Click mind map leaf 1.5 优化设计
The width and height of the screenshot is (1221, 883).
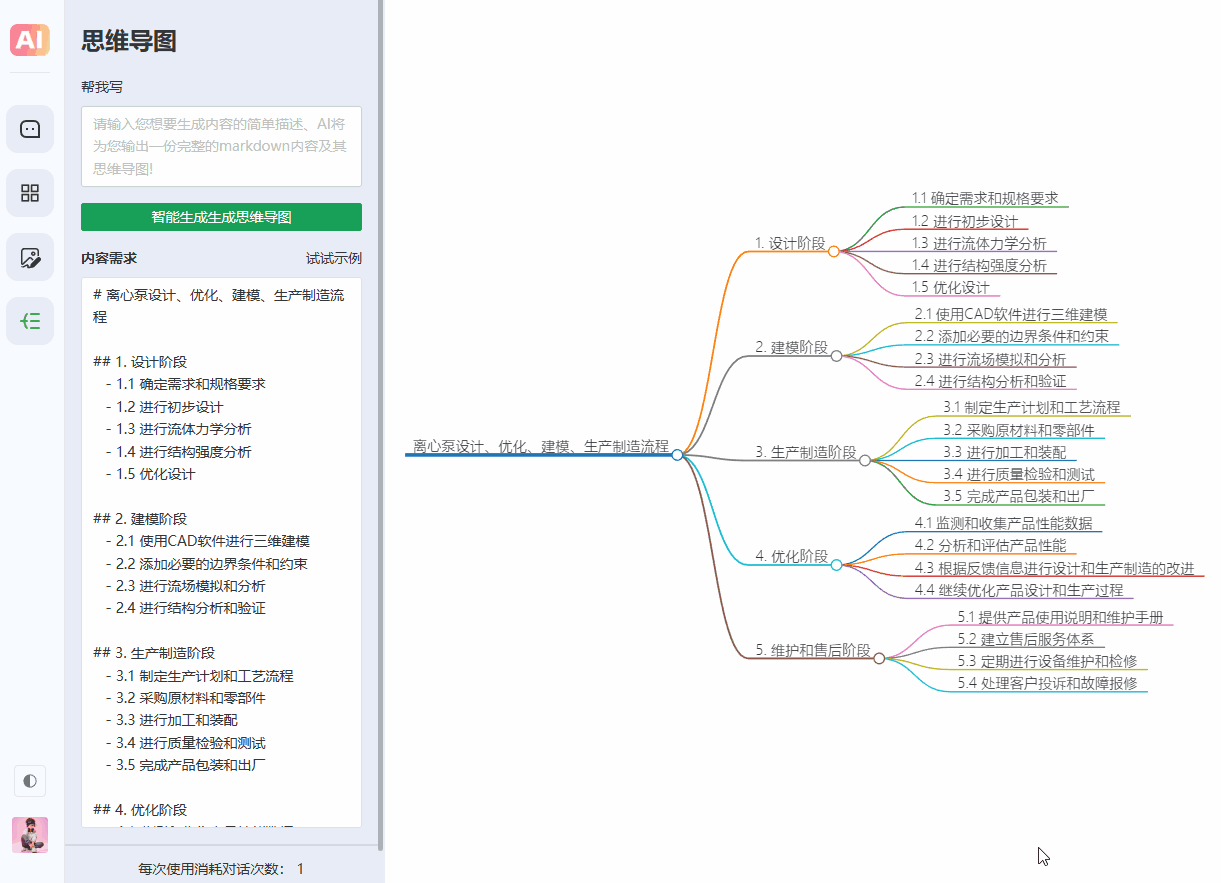point(950,287)
